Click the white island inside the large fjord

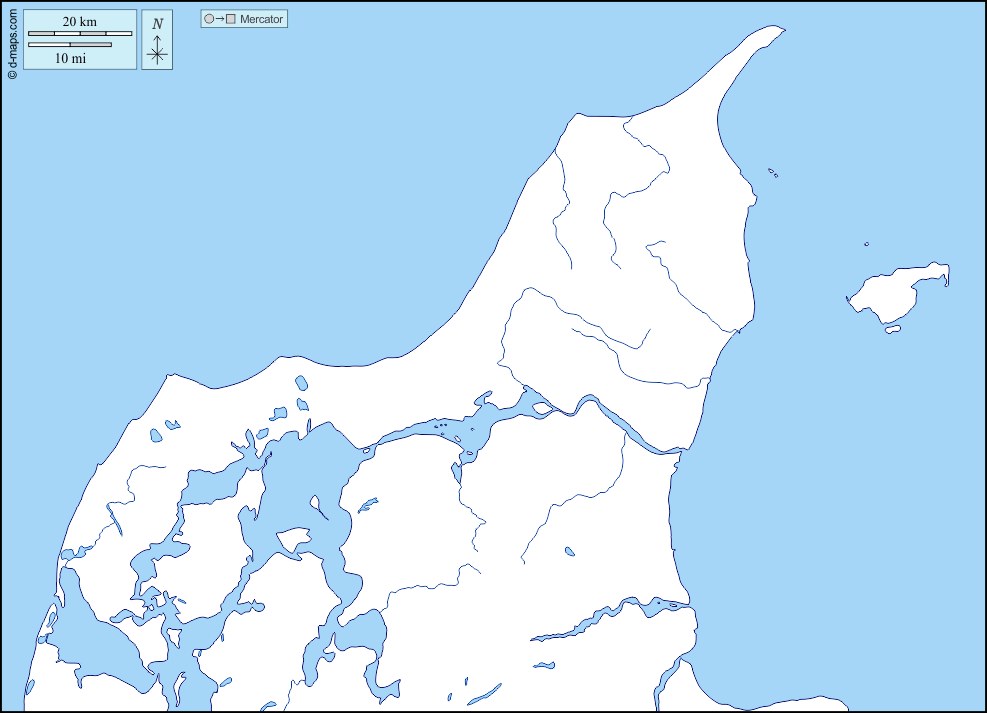294,540
